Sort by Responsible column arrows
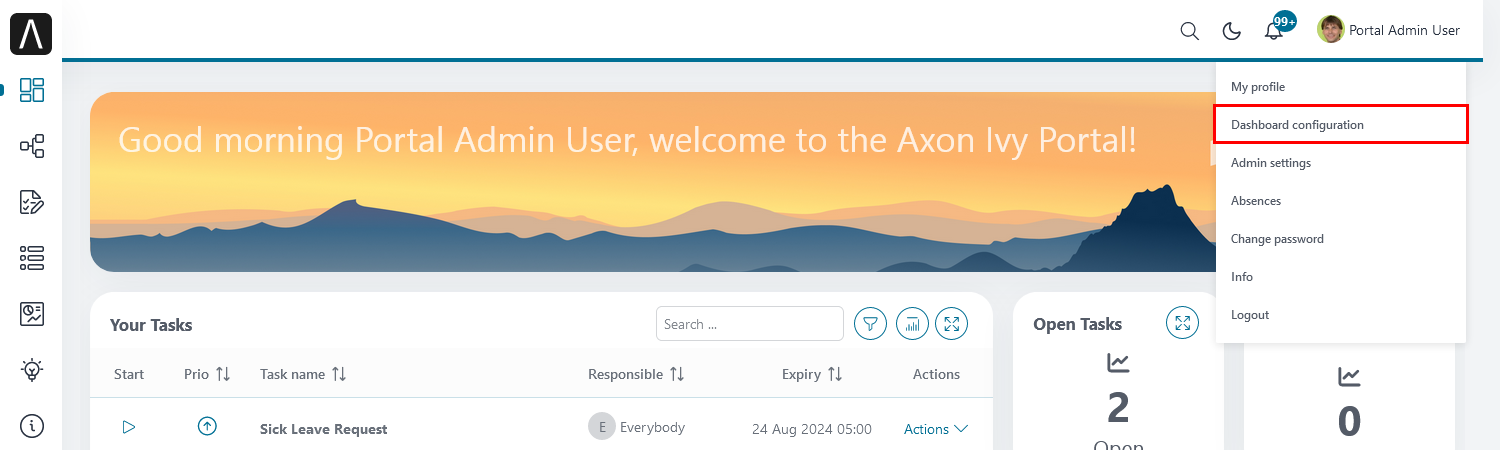Screen dimensions: 1500x450 [677, 374]
